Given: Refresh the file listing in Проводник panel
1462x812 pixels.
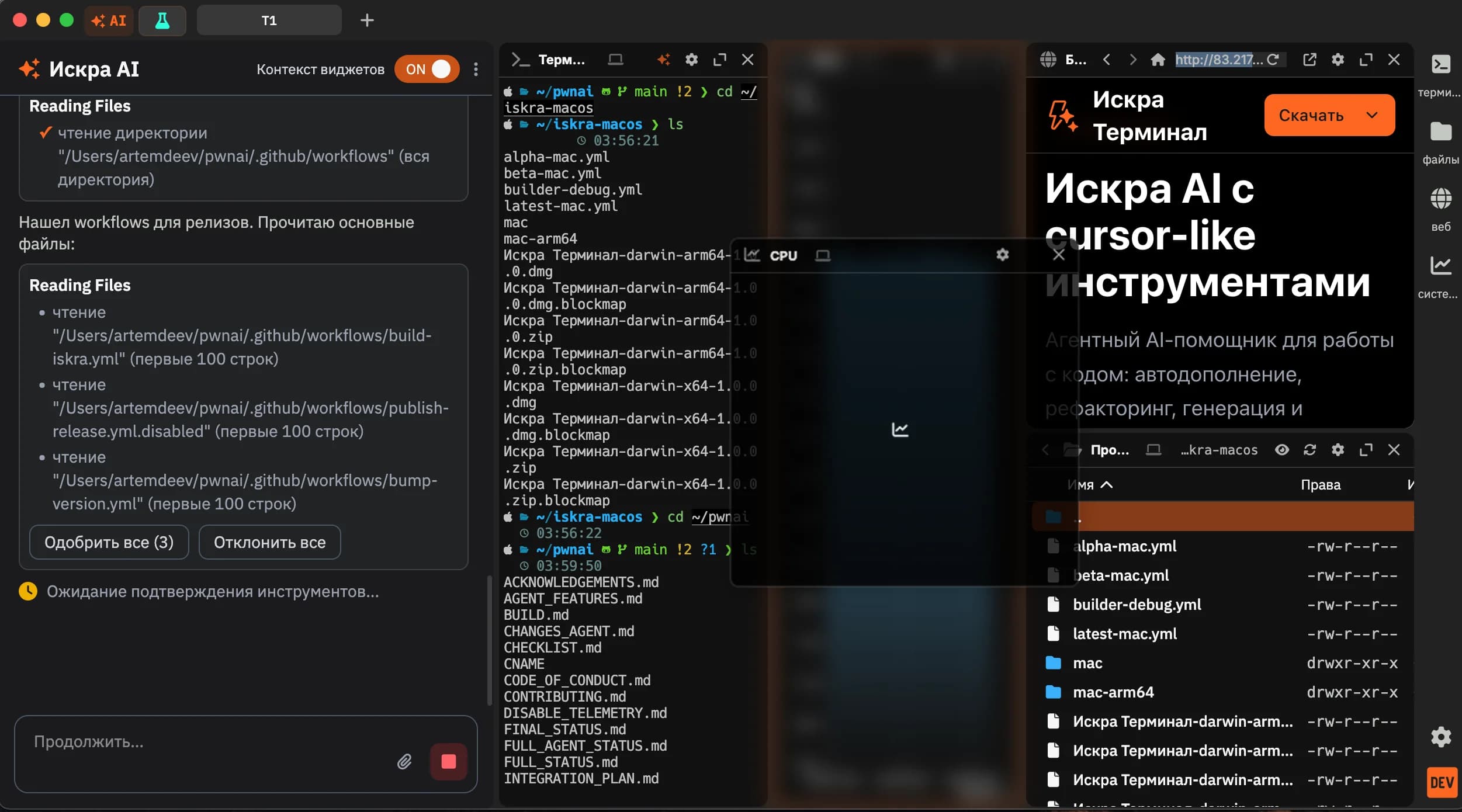Looking at the screenshot, I should coord(1309,450).
